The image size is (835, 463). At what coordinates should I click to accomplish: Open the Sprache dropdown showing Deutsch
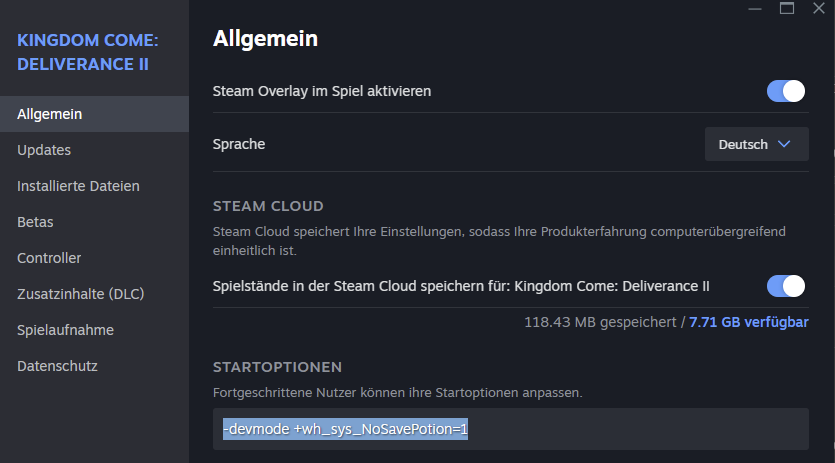[756, 144]
